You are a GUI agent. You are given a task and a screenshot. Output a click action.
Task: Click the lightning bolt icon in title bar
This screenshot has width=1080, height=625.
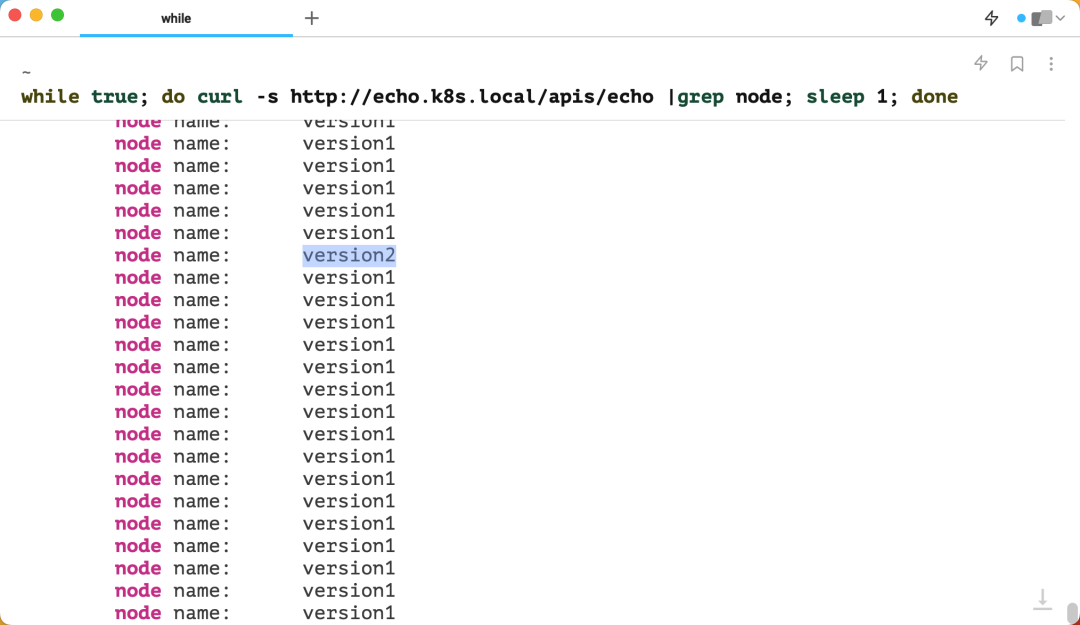(991, 19)
